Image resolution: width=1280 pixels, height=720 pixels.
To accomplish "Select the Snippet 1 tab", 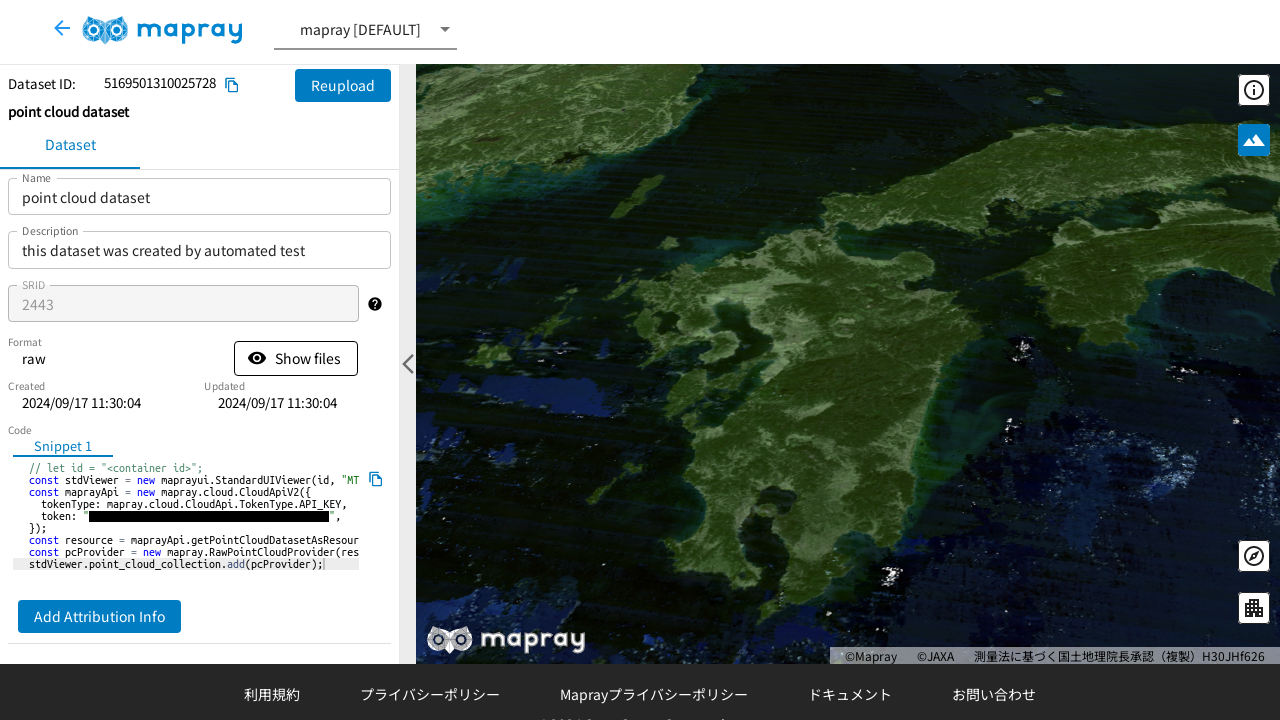I will [x=63, y=446].
